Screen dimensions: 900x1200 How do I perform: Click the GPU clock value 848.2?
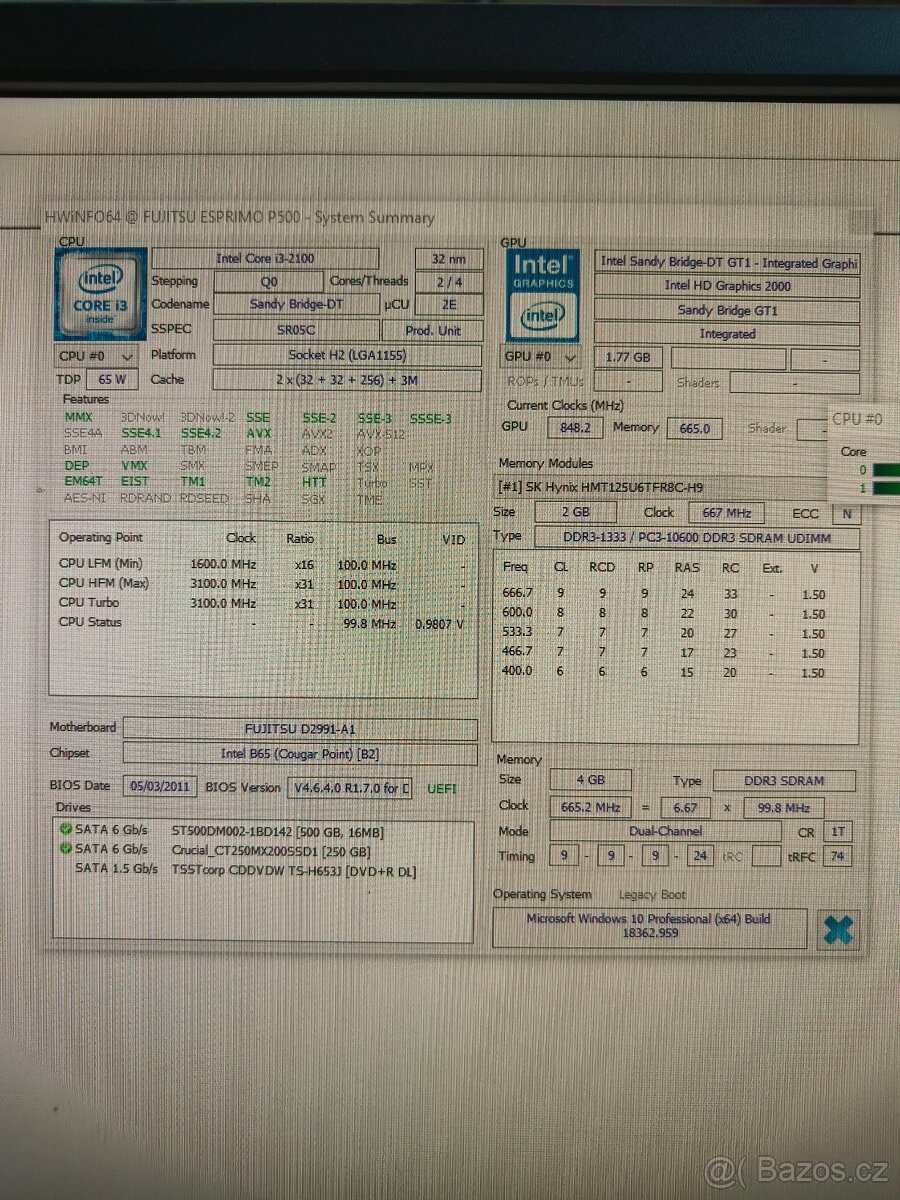575,428
